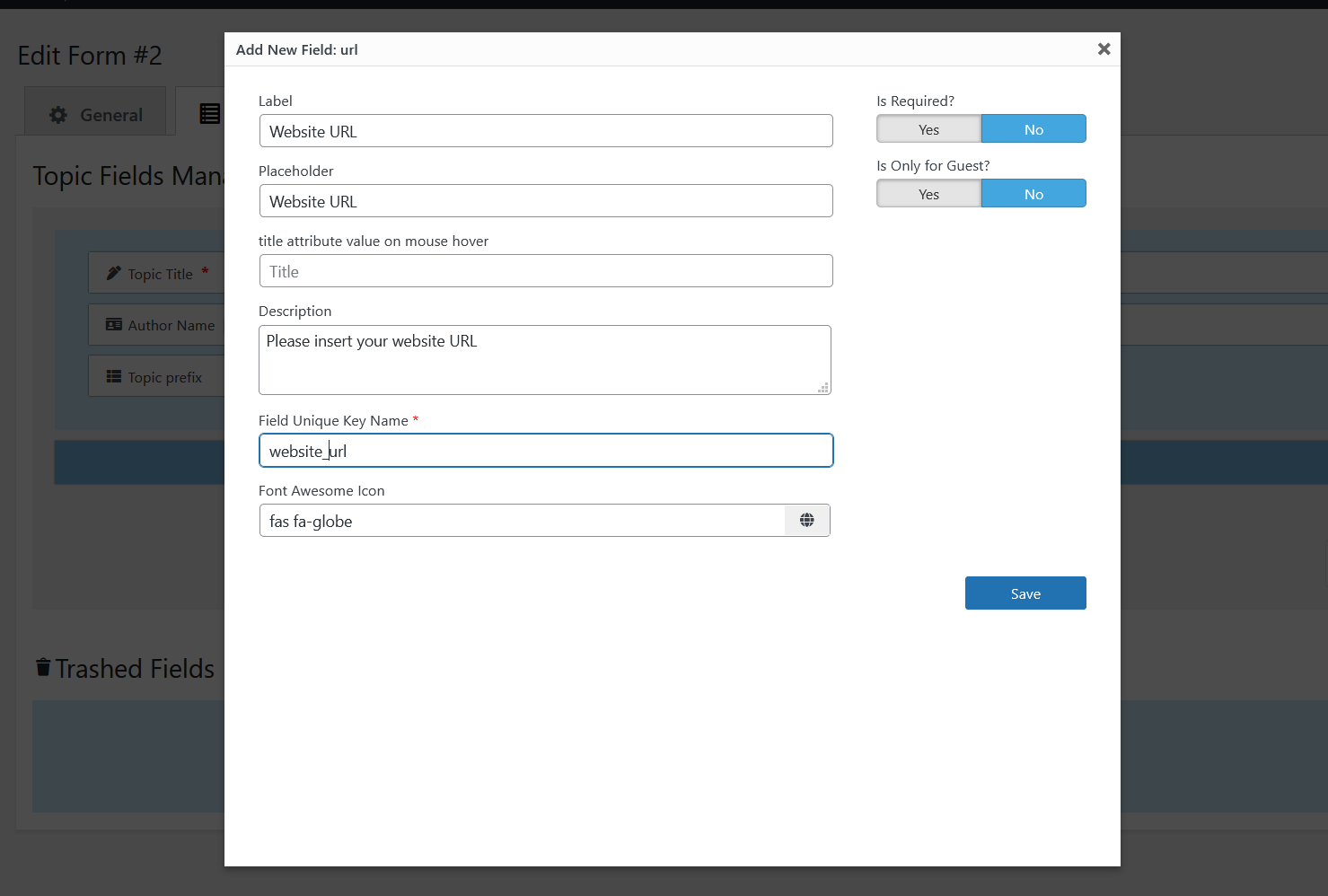Set Is Only for Guest to No
Image resolution: width=1328 pixels, height=896 pixels.
(x=1033, y=194)
